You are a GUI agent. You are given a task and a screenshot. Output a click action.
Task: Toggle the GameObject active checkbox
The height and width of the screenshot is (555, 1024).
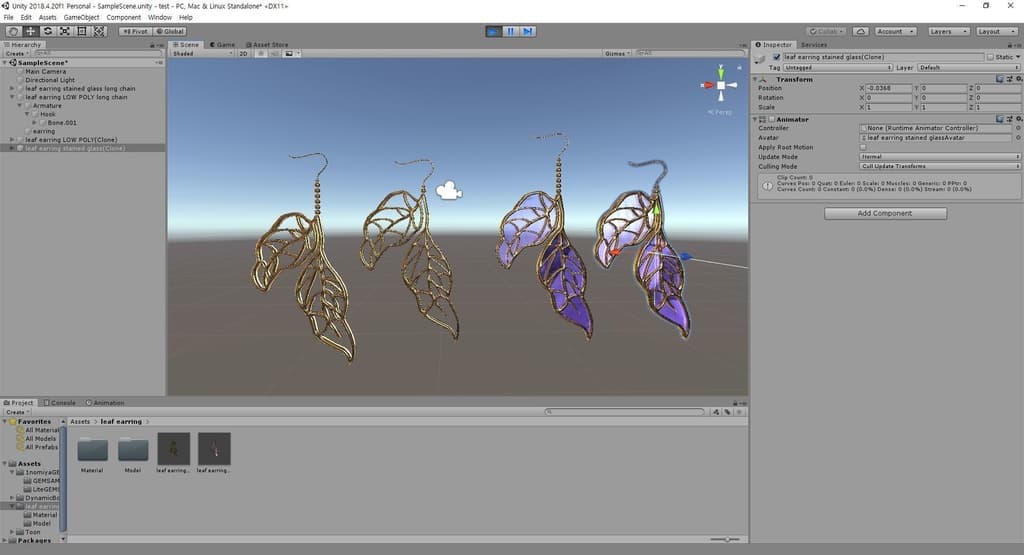[x=776, y=57]
